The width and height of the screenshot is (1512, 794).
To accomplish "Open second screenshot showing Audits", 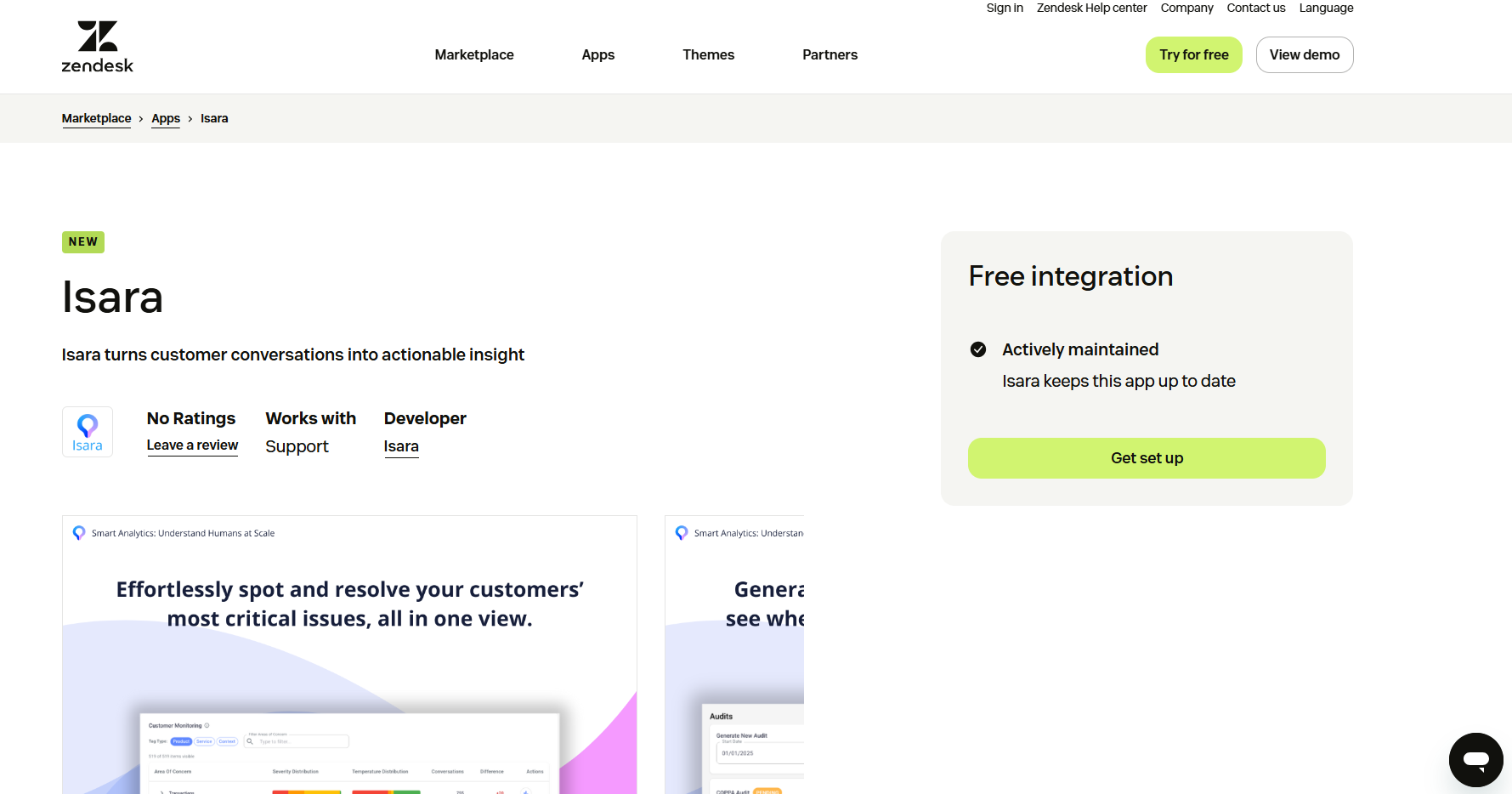I will click(734, 655).
